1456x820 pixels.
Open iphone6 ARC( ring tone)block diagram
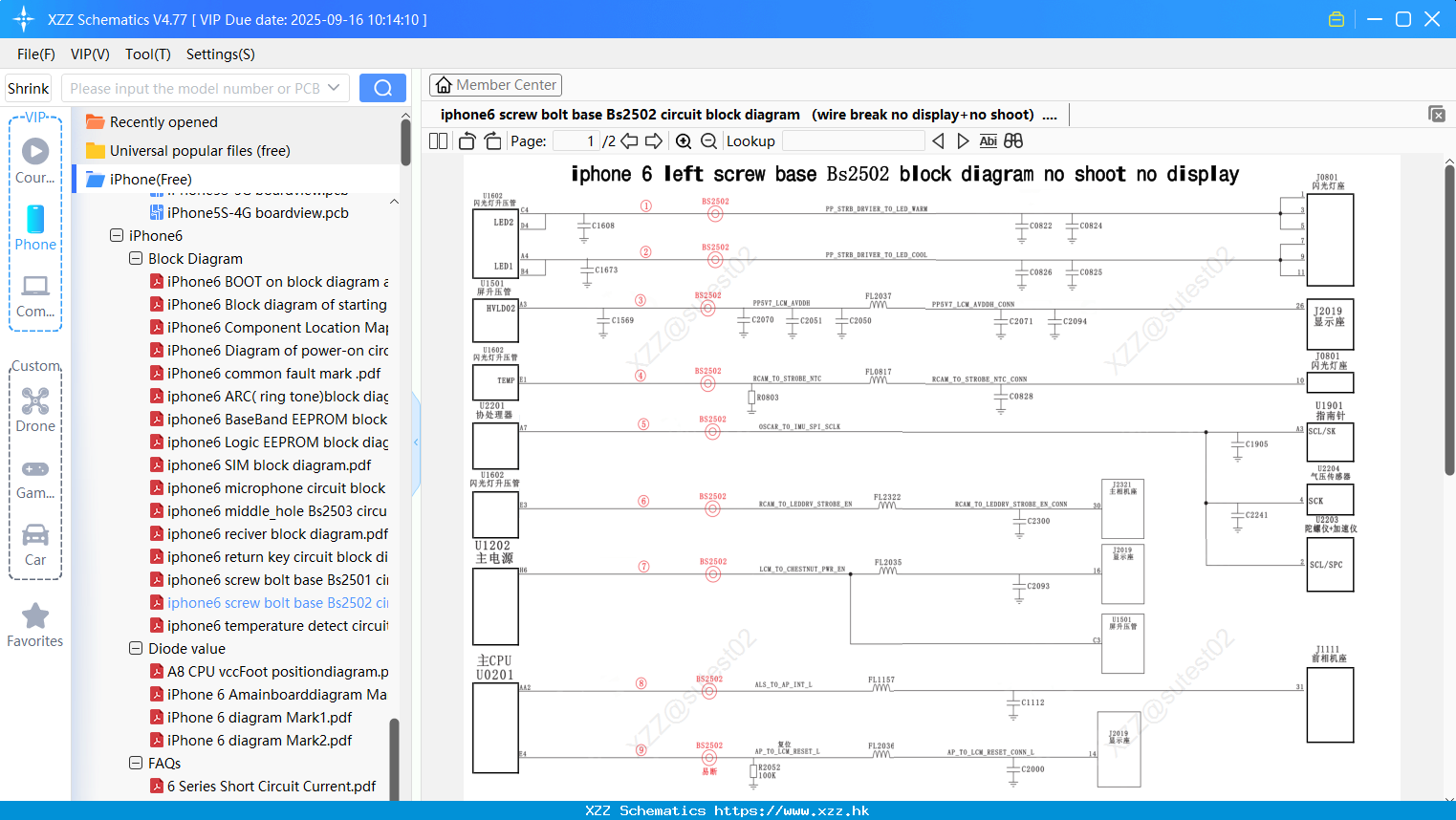(269, 397)
